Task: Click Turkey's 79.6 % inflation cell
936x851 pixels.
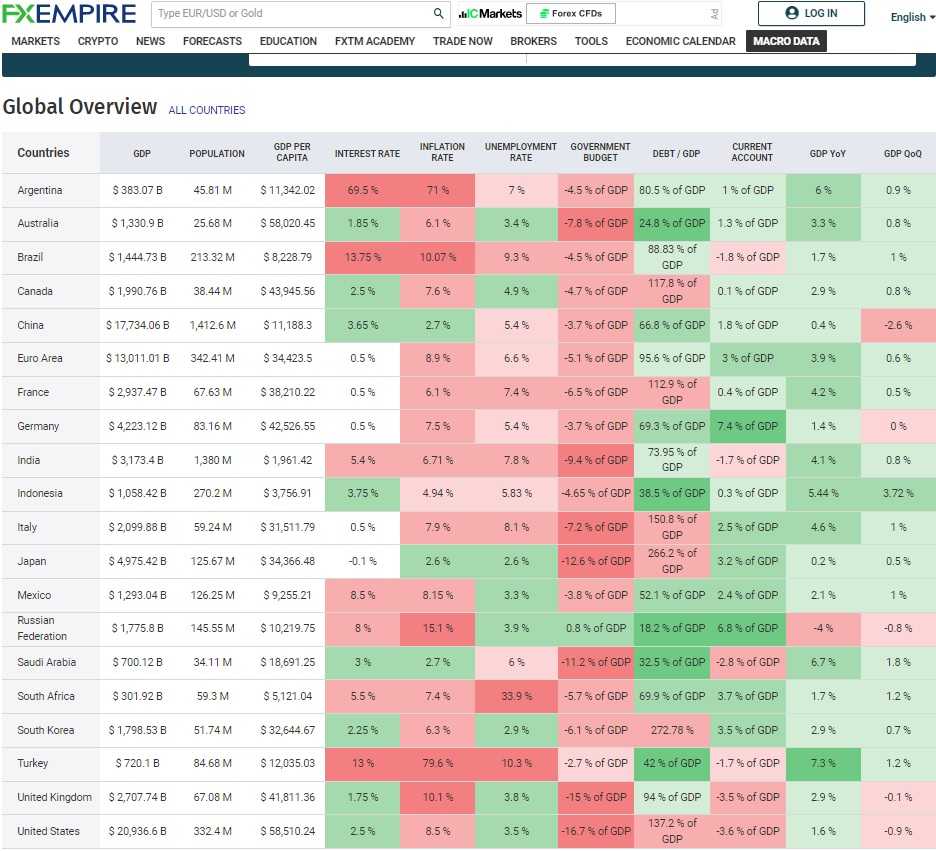Action: click(x=437, y=763)
